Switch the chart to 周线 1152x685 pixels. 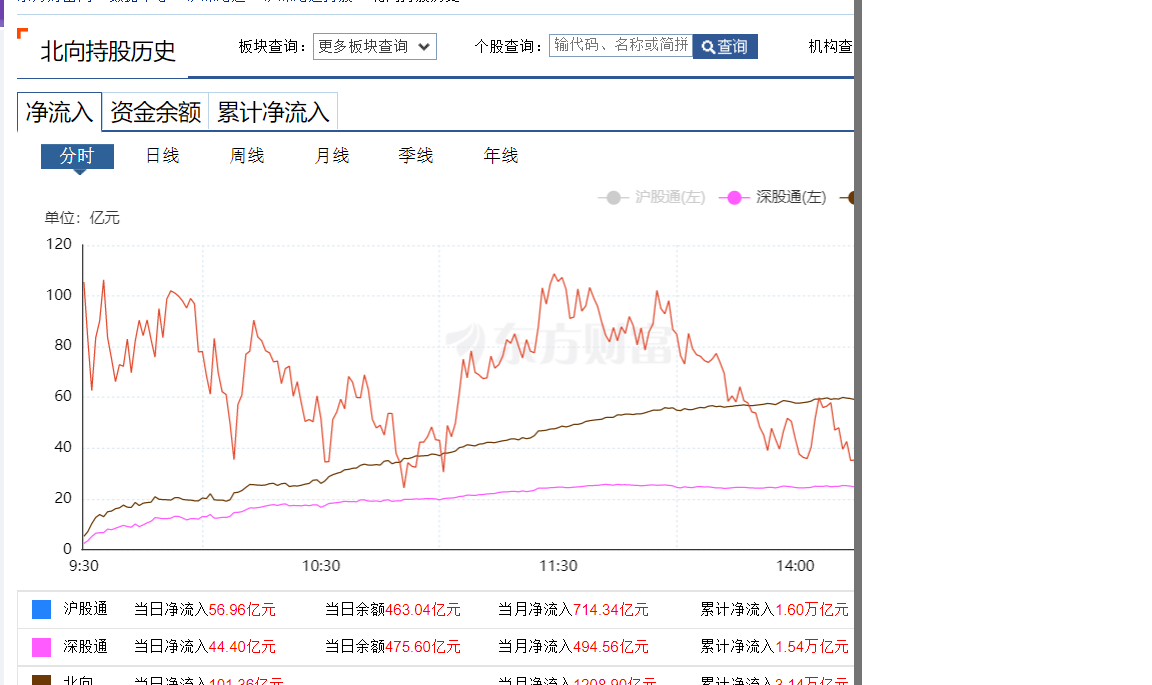[x=247, y=156]
